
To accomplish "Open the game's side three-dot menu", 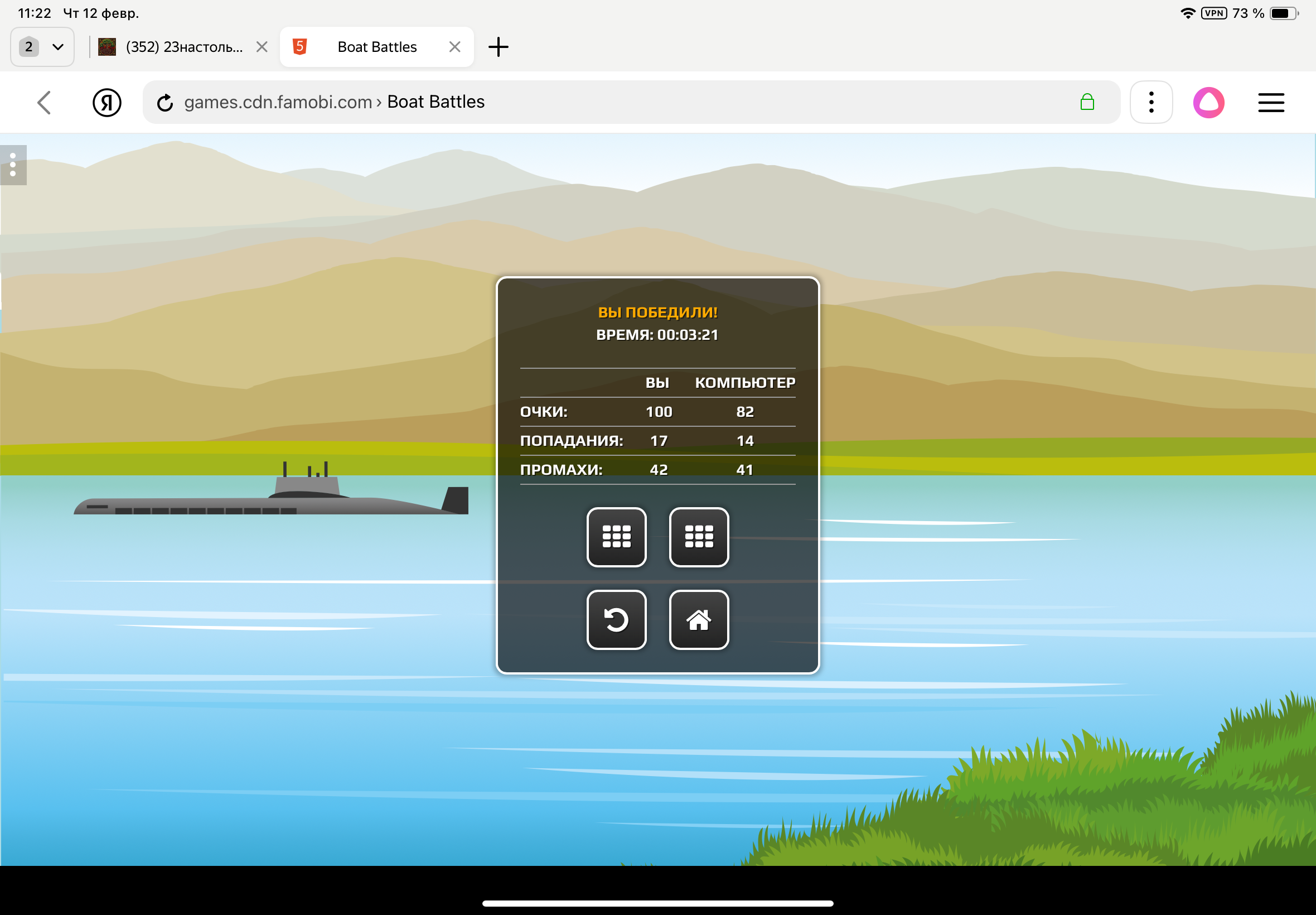I will pos(13,165).
